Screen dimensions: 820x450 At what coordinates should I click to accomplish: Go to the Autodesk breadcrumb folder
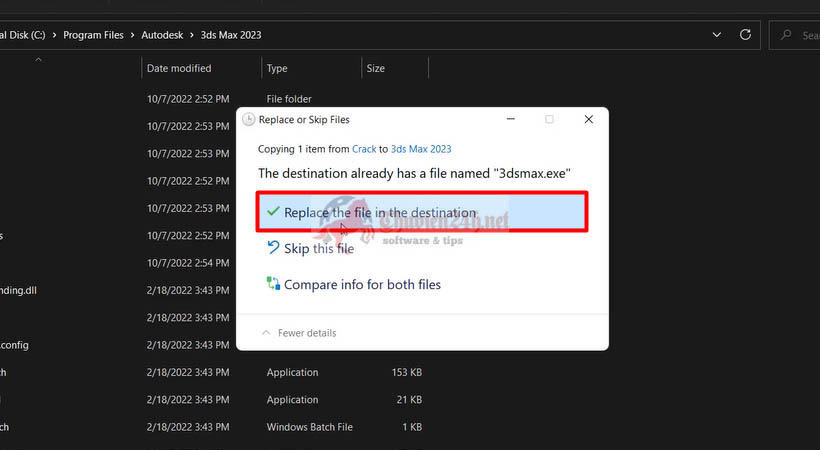162,35
